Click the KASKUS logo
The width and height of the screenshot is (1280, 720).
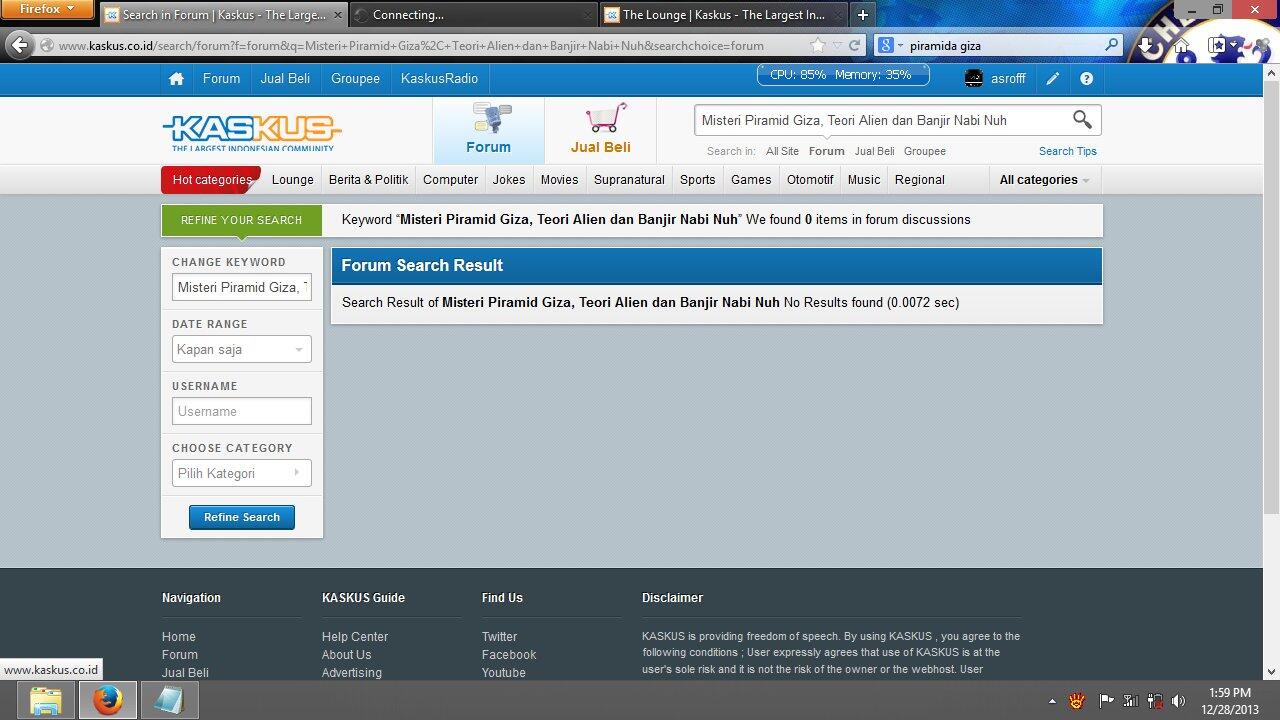(252, 132)
